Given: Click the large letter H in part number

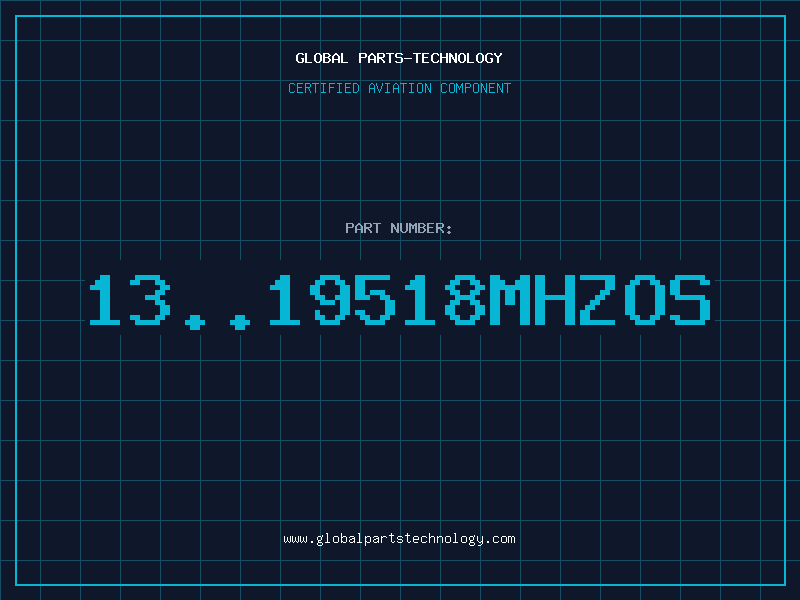Looking at the screenshot, I should coord(554,300).
